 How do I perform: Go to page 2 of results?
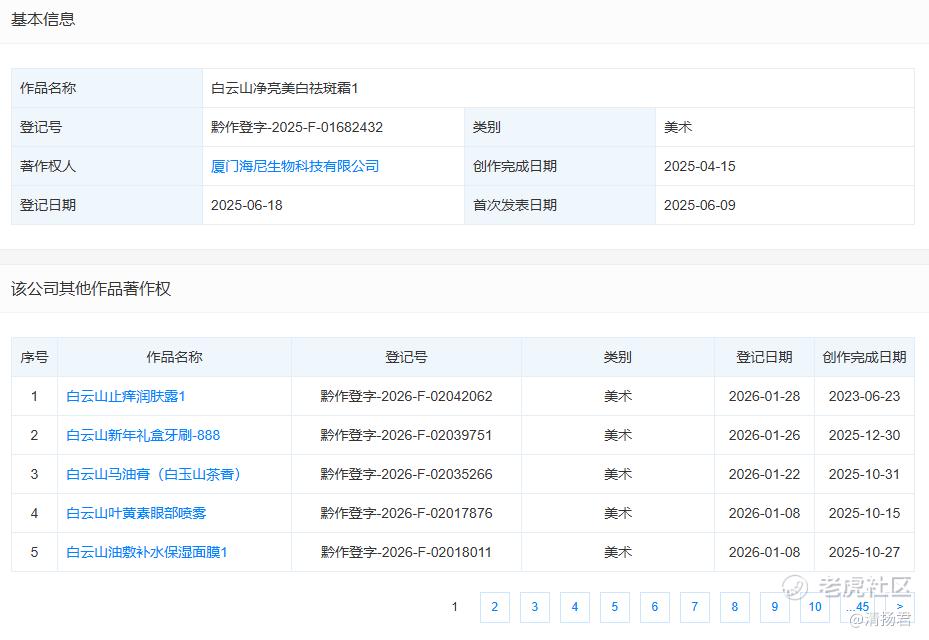494,607
